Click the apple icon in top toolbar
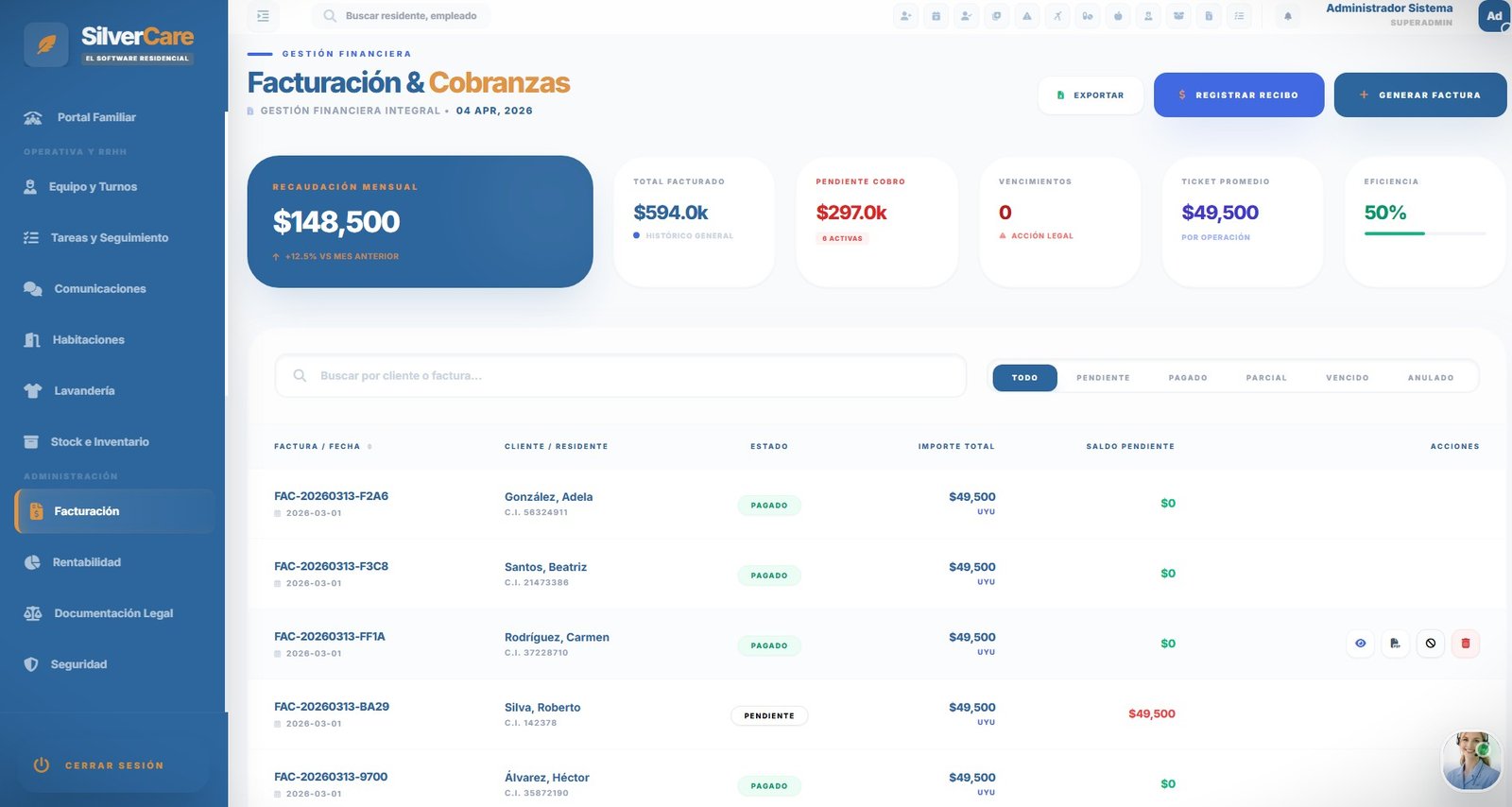Screen dimensions: 1512x807 1118,16
